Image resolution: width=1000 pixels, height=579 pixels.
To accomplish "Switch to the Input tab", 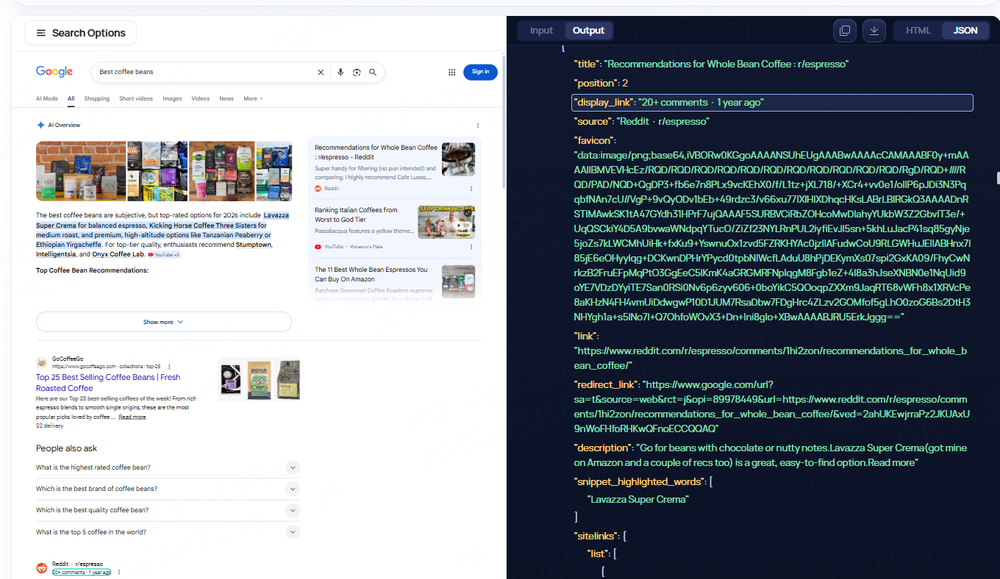I will click(x=541, y=31).
